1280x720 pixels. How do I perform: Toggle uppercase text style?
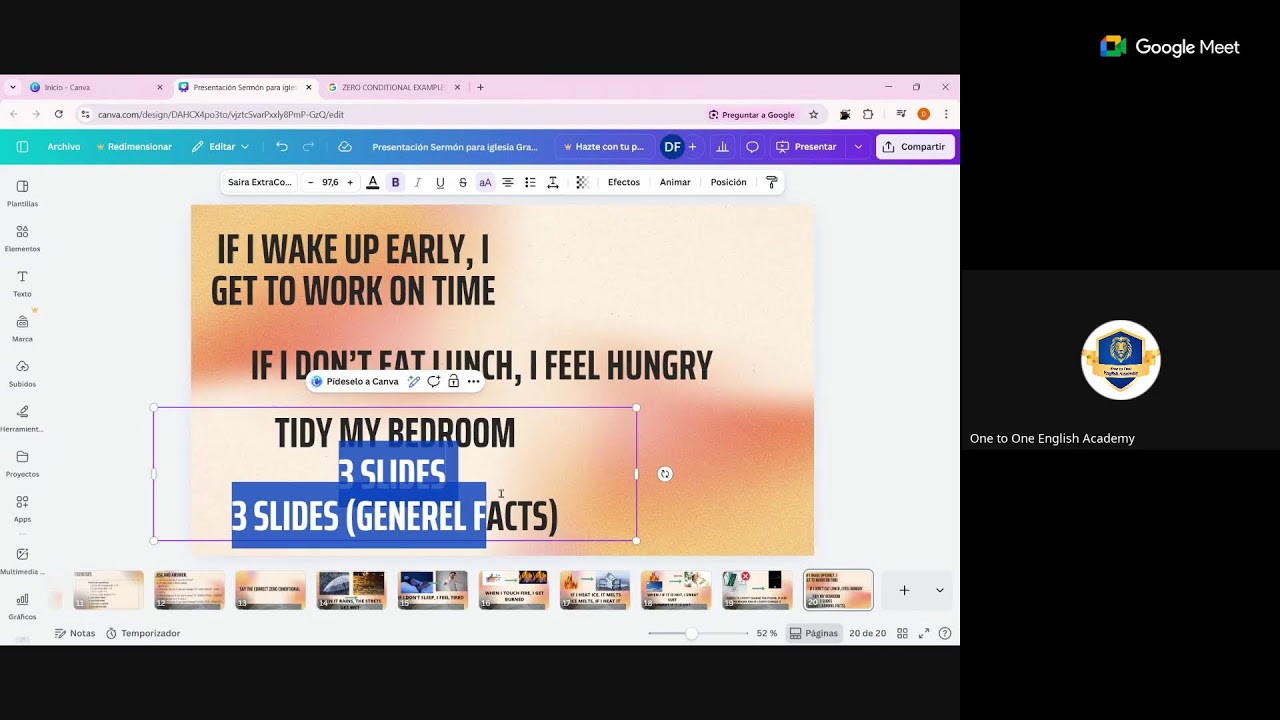click(x=485, y=182)
